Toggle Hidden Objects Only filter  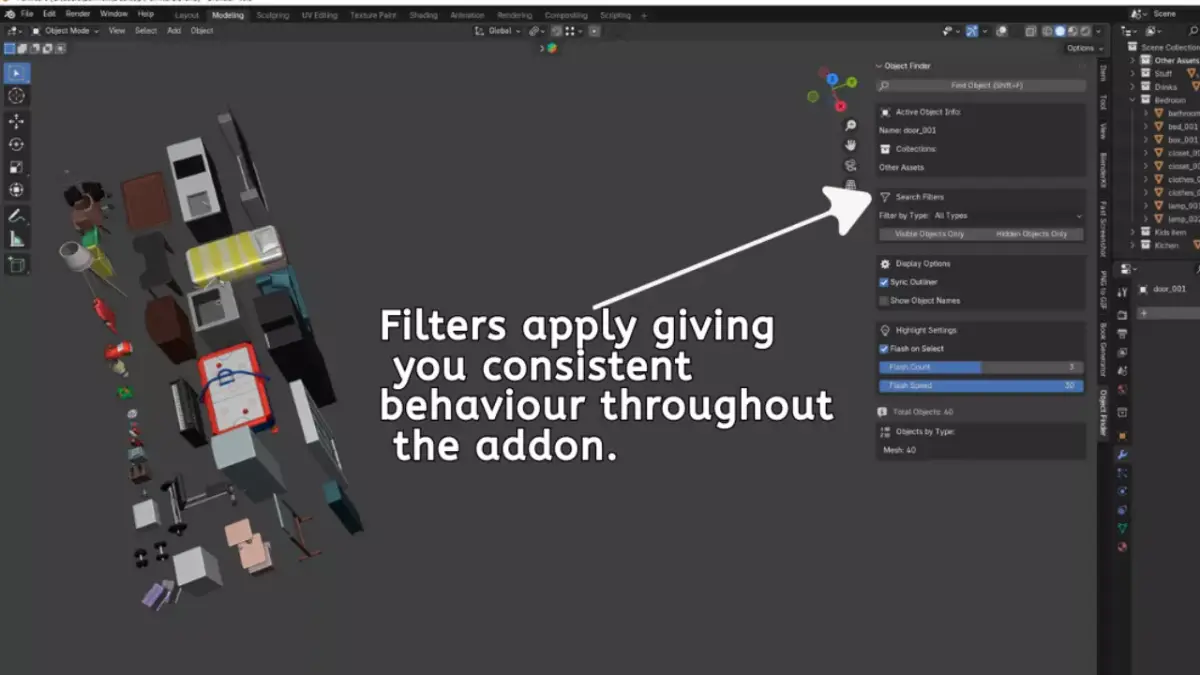1032,234
